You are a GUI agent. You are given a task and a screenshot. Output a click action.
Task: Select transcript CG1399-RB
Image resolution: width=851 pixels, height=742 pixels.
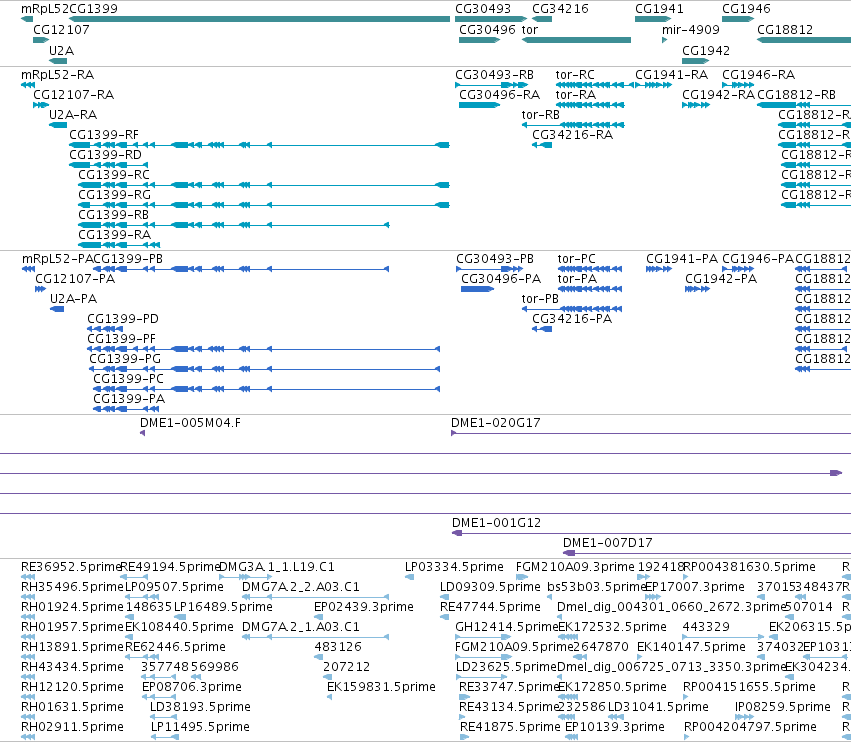click(x=113, y=215)
